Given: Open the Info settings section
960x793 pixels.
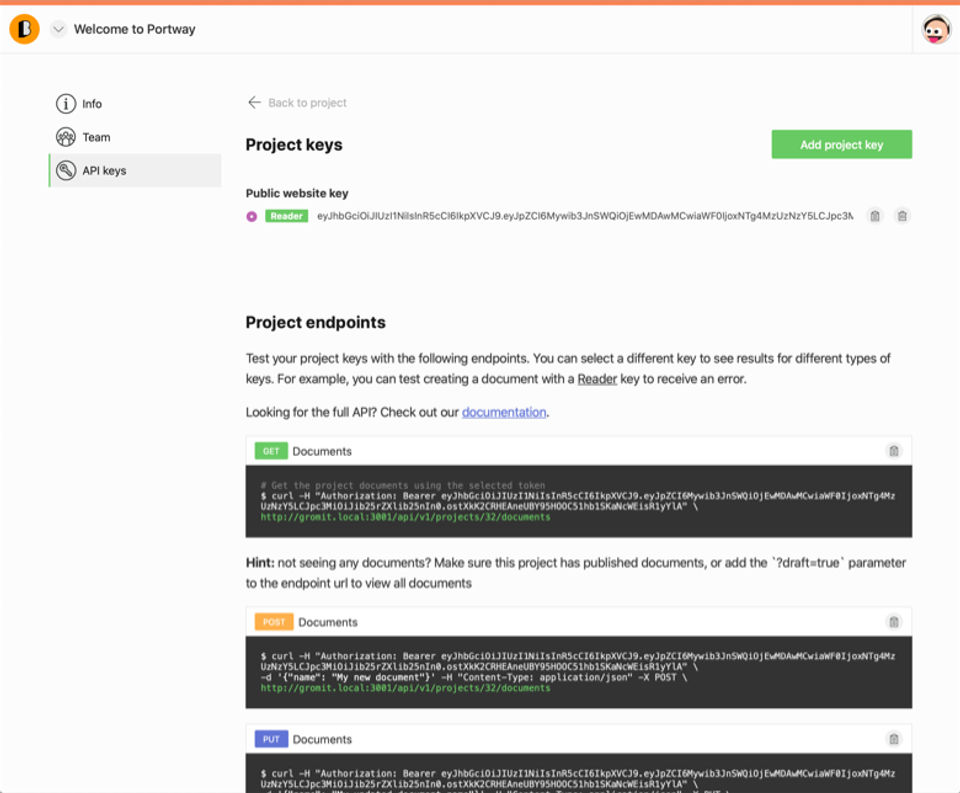Looking at the screenshot, I should click(x=135, y=103).
